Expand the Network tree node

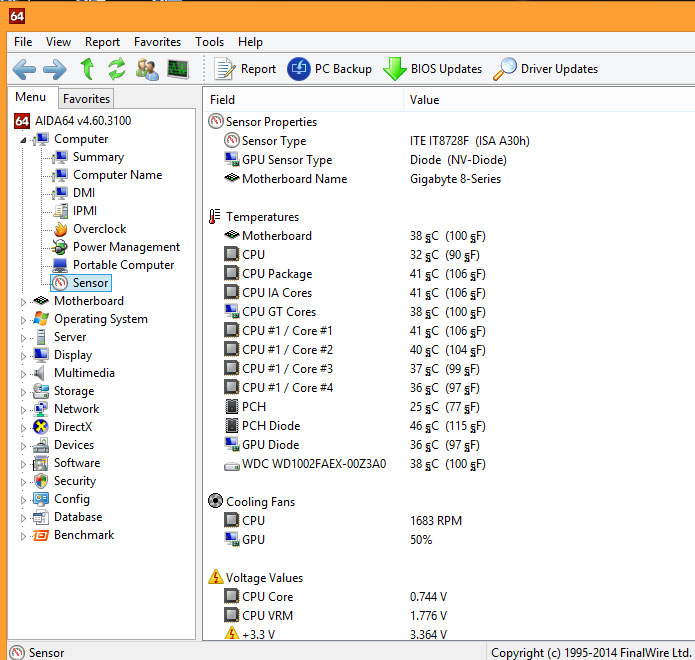[x=23, y=410]
